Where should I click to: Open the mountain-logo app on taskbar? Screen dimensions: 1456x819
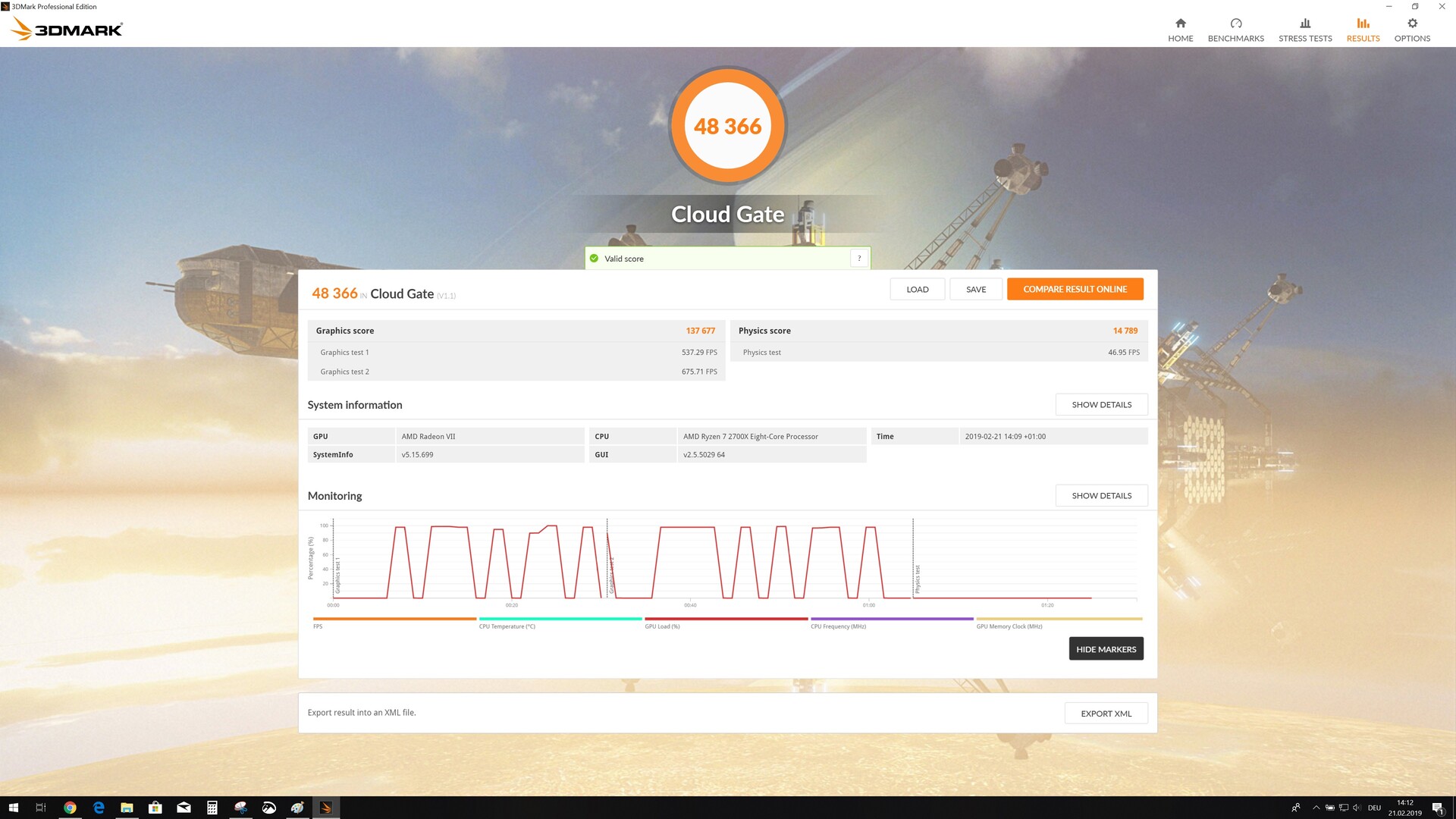click(269, 808)
